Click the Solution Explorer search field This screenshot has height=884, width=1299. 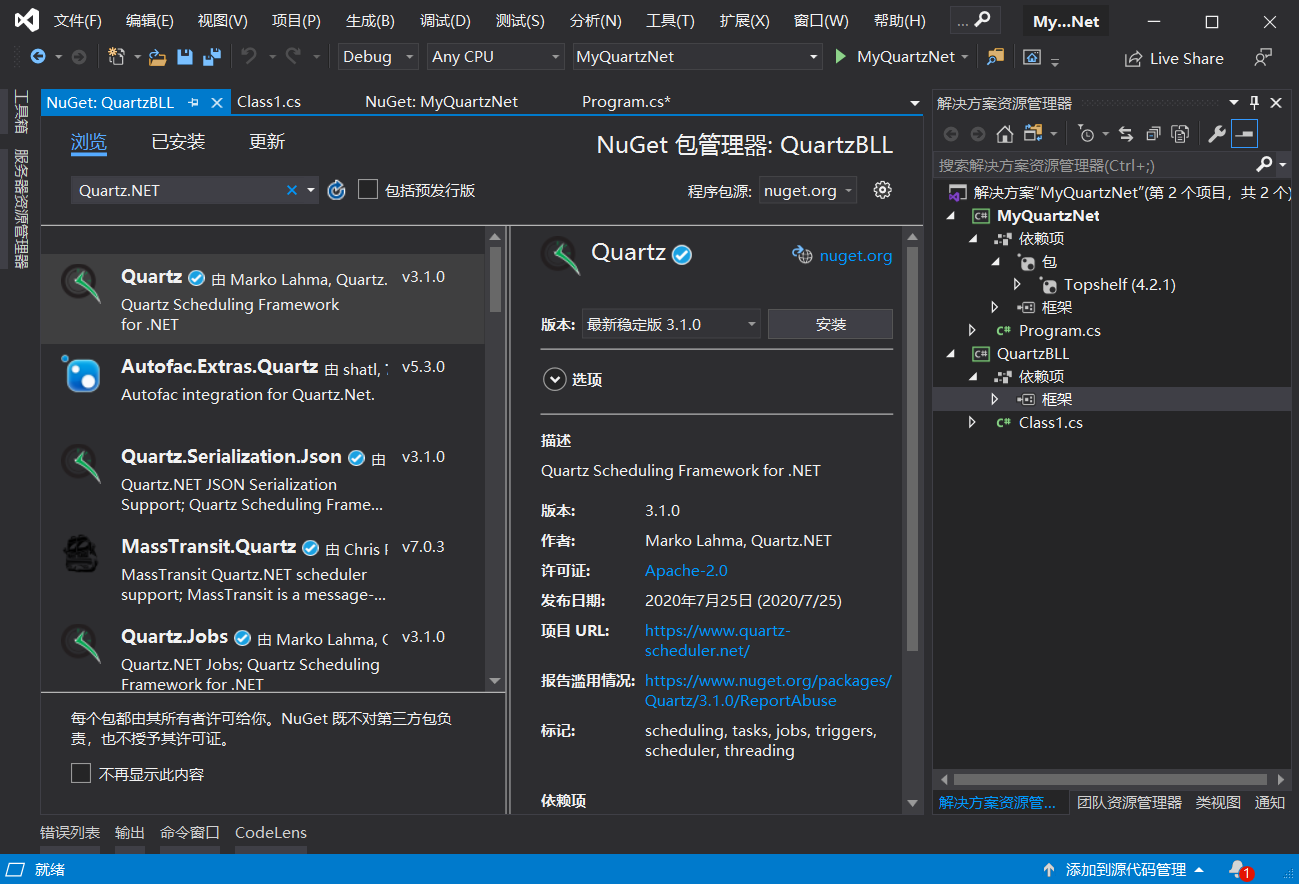click(1095, 164)
